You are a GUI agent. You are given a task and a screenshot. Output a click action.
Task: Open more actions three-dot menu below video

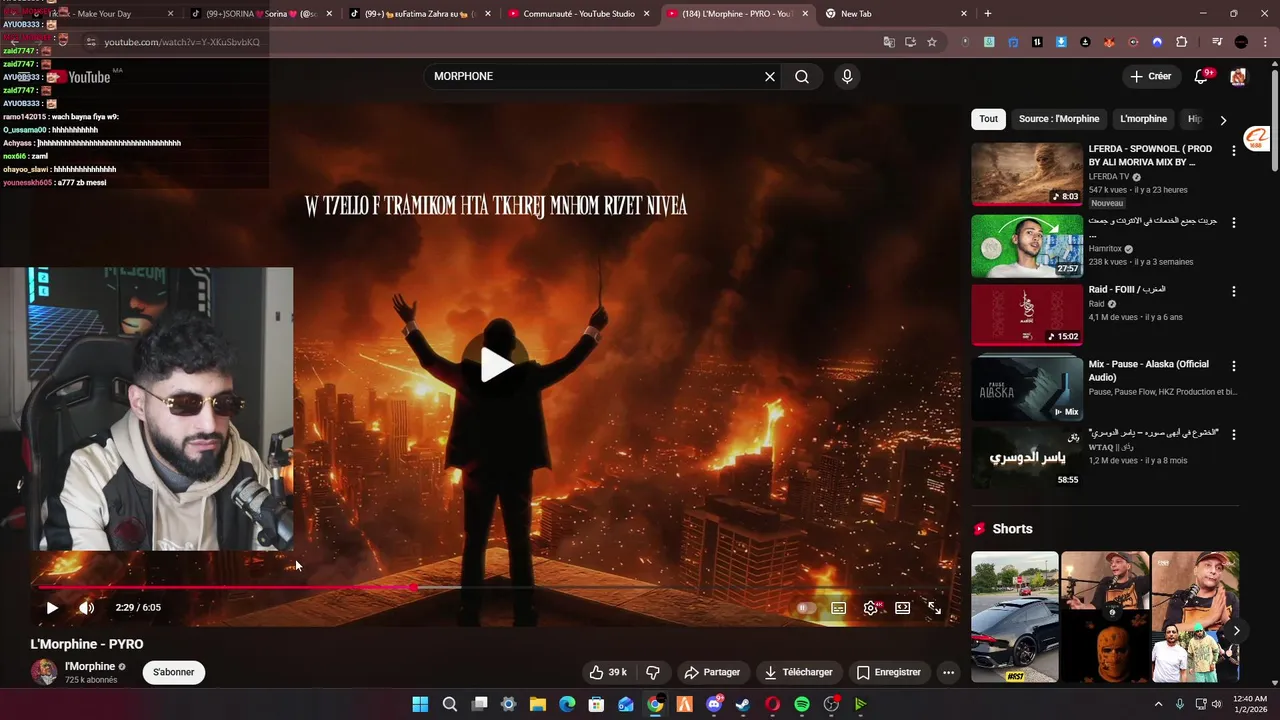coord(948,672)
